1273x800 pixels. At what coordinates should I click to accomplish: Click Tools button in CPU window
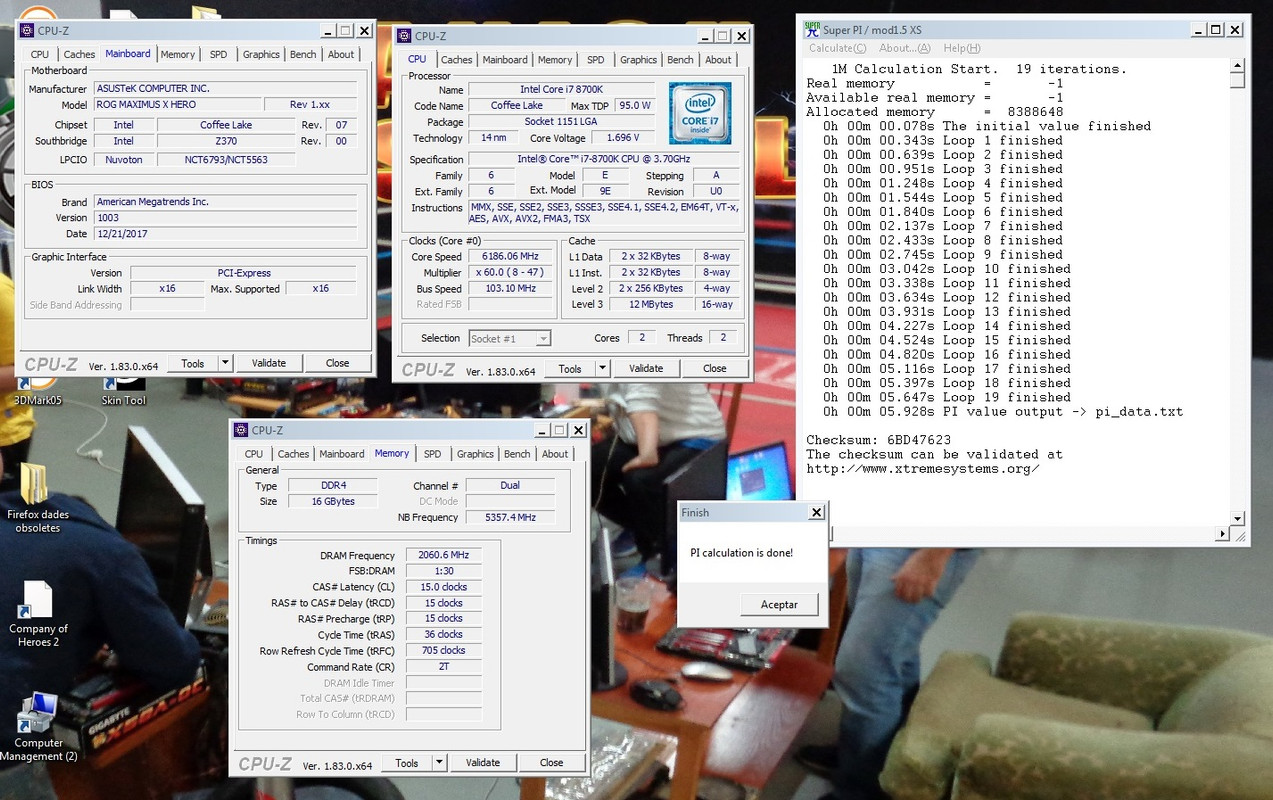[x=569, y=368]
